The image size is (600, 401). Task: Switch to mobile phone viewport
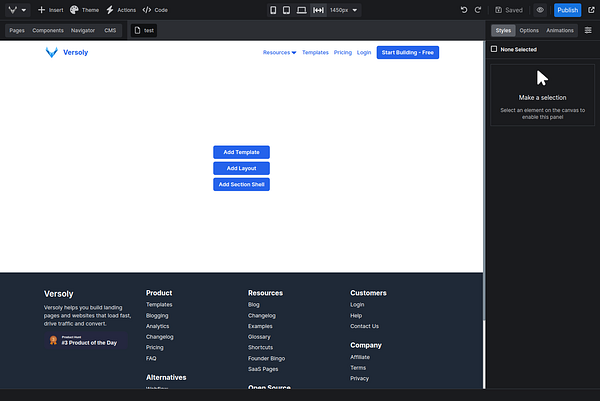click(x=273, y=10)
